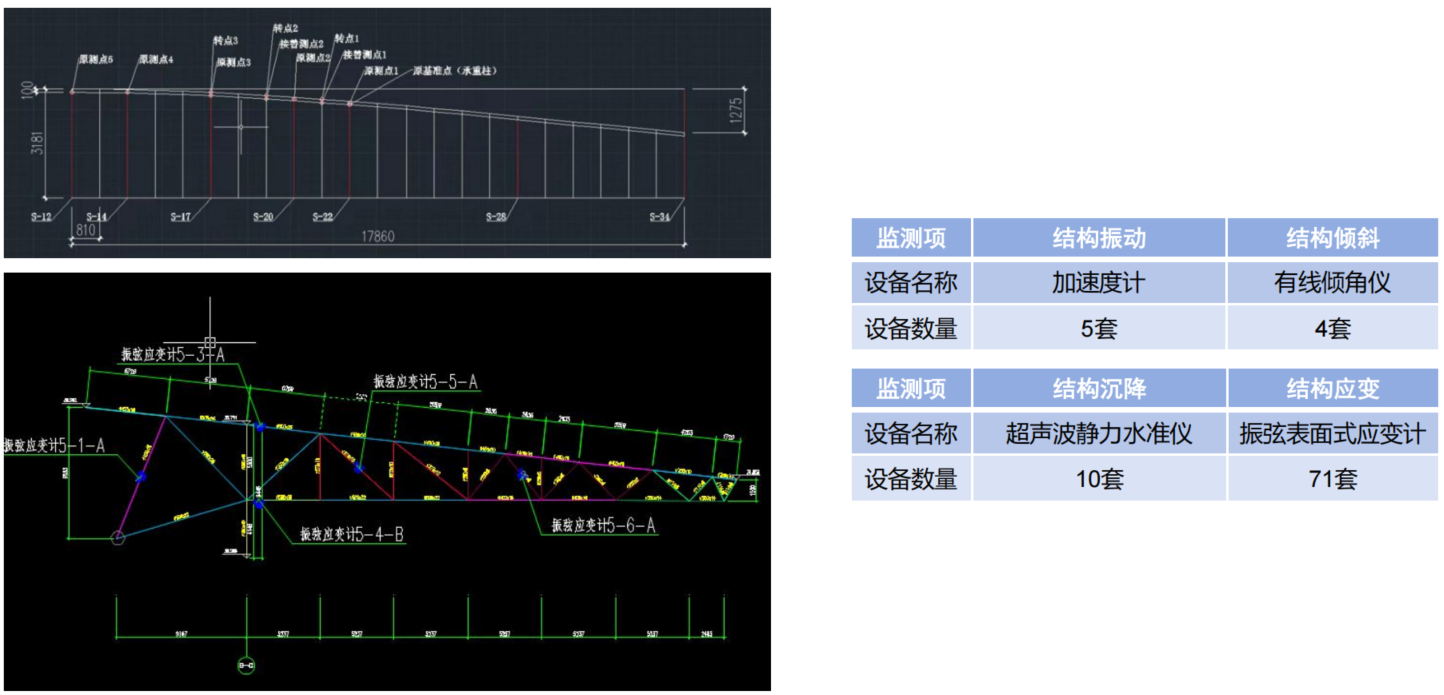The height and width of the screenshot is (695, 1444).
Task: Click the S-28 axis label
Action: click(x=497, y=217)
